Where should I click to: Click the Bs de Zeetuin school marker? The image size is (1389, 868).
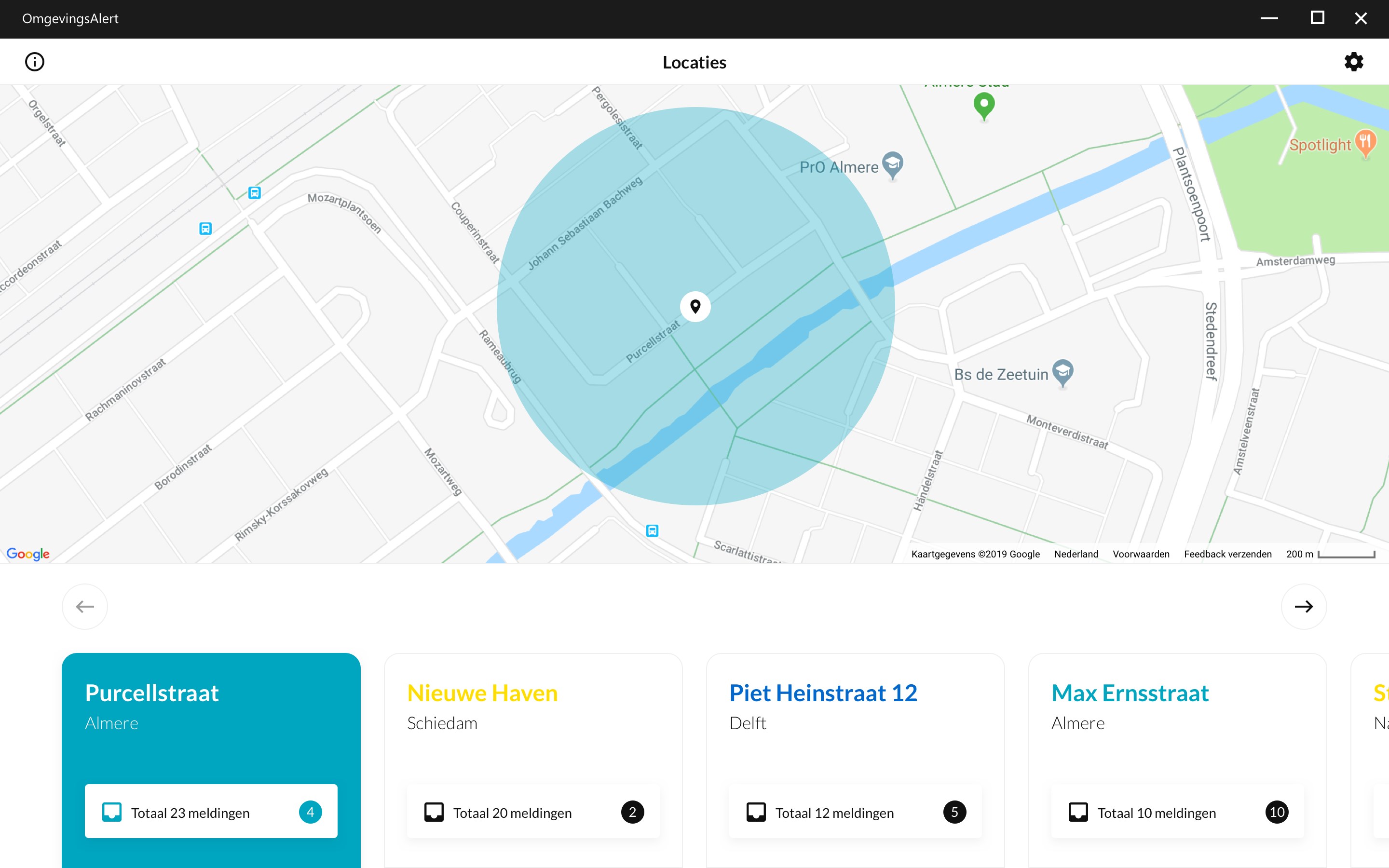[1062, 372]
